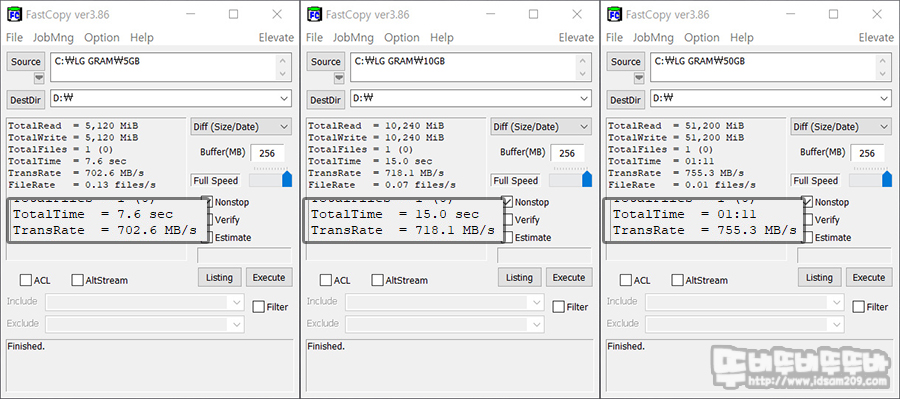Image resolution: width=900 pixels, height=399 pixels.
Task: Toggle Filter checkbox in the 10GB window
Action: click(x=559, y=307)
